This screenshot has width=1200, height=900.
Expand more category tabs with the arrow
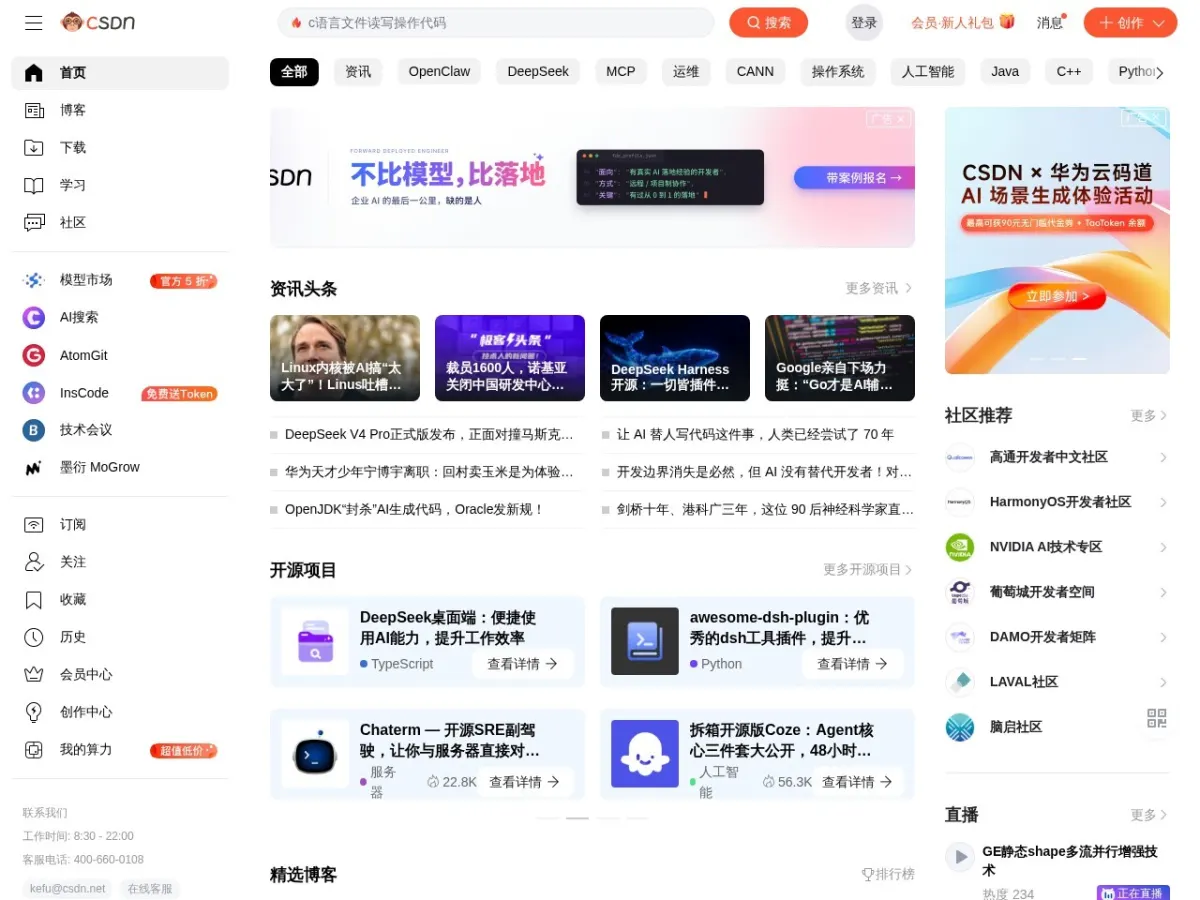[1159, 72]
